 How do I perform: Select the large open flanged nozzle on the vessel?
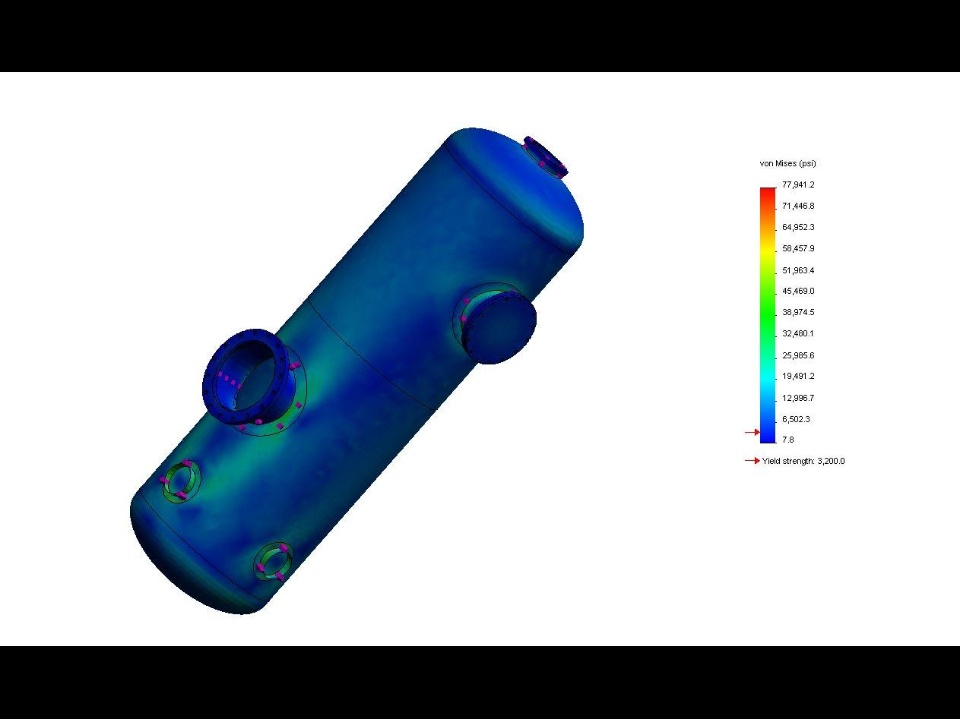(252, 378)
